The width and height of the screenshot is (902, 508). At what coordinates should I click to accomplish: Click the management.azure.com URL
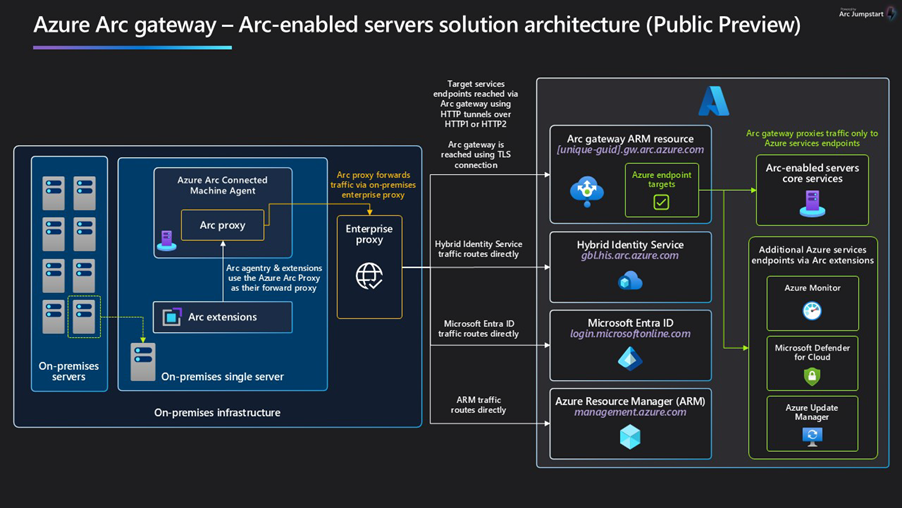click(630, 412)
